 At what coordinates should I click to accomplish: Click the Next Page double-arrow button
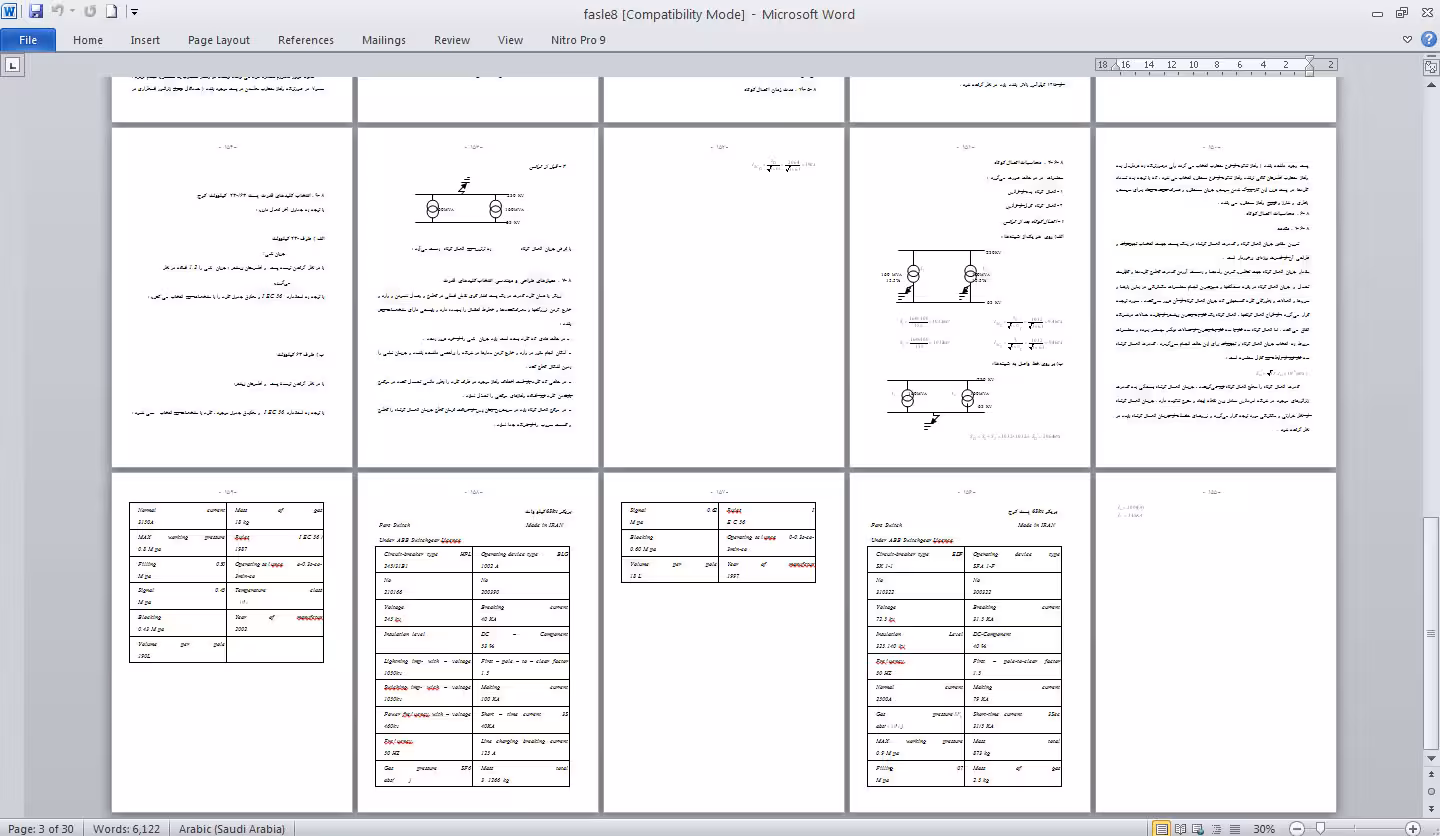click(1431, 808)
